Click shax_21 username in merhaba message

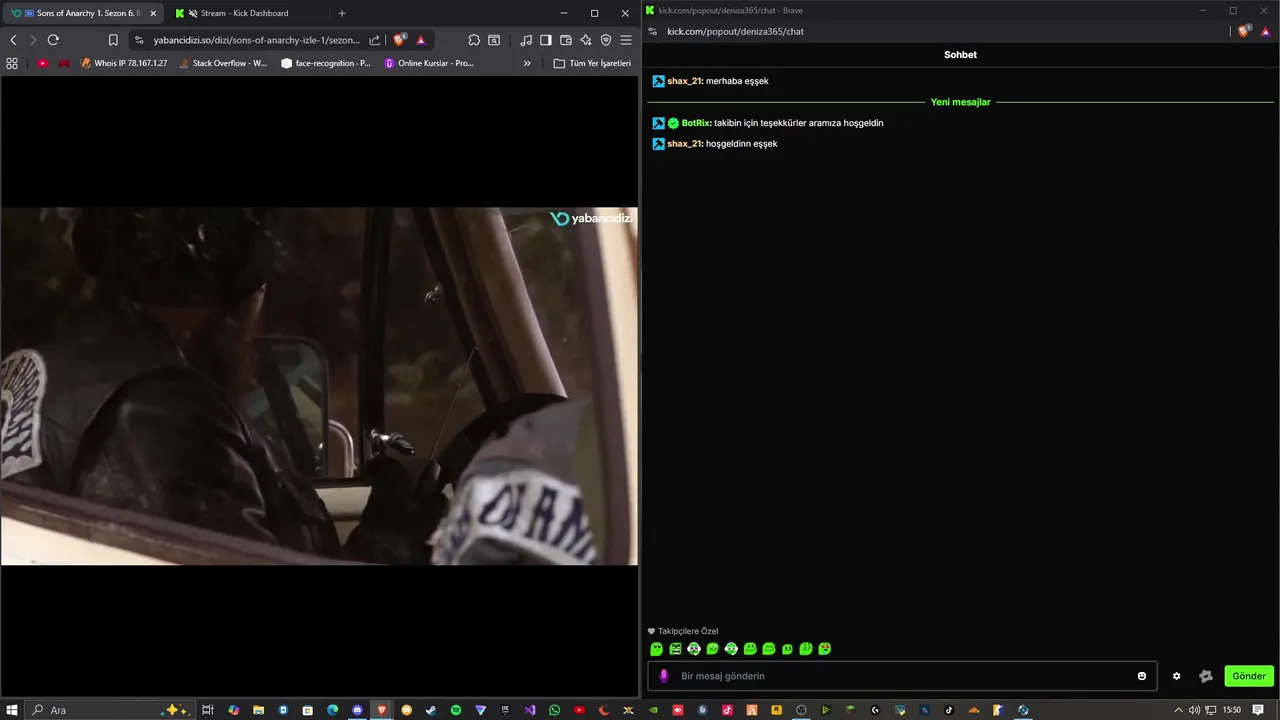[x=685, y=81]
